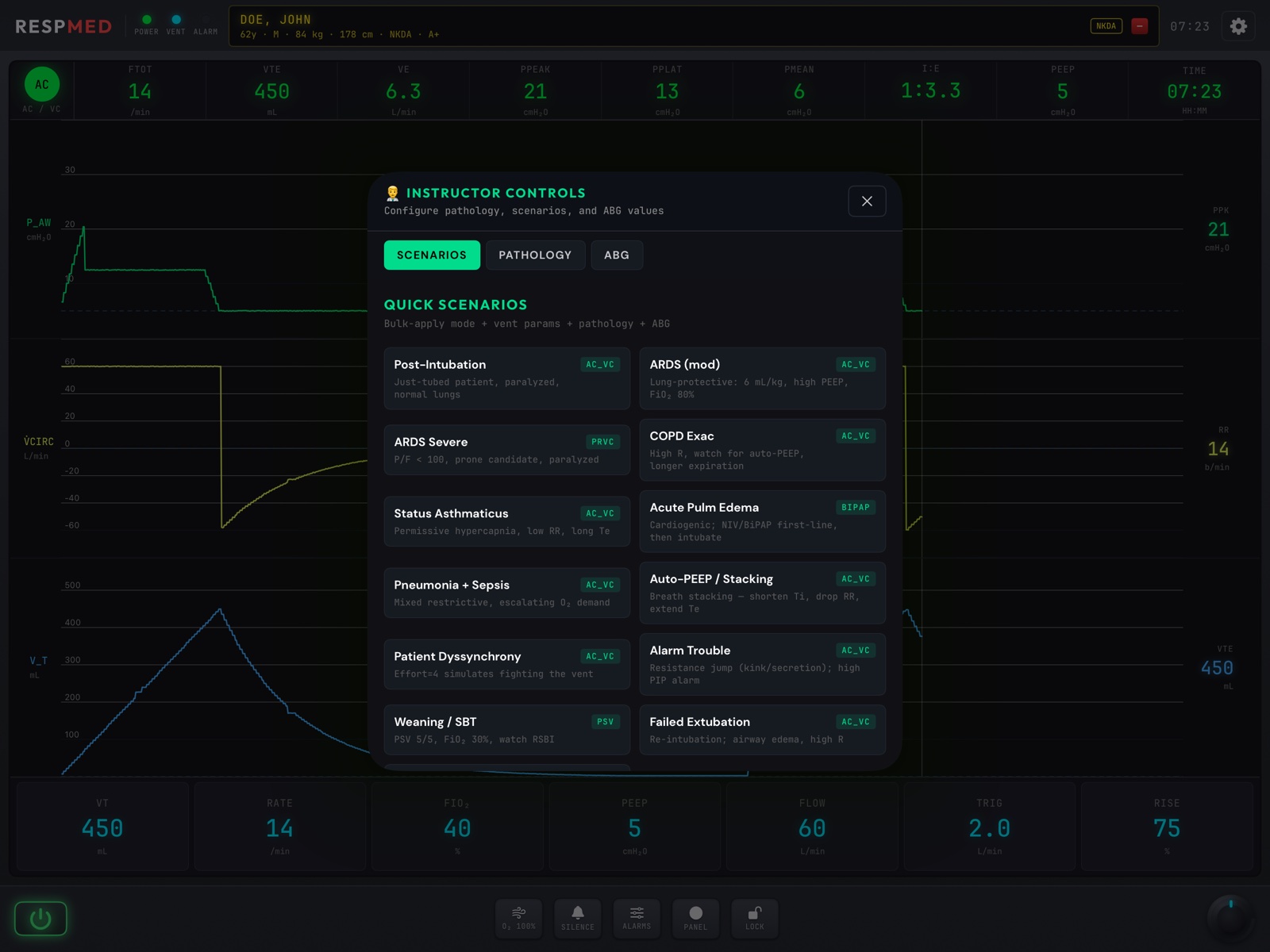
Task: Apply the ARDS (mod) scenario
Action: pyautogui.click(x=762, y=378)
